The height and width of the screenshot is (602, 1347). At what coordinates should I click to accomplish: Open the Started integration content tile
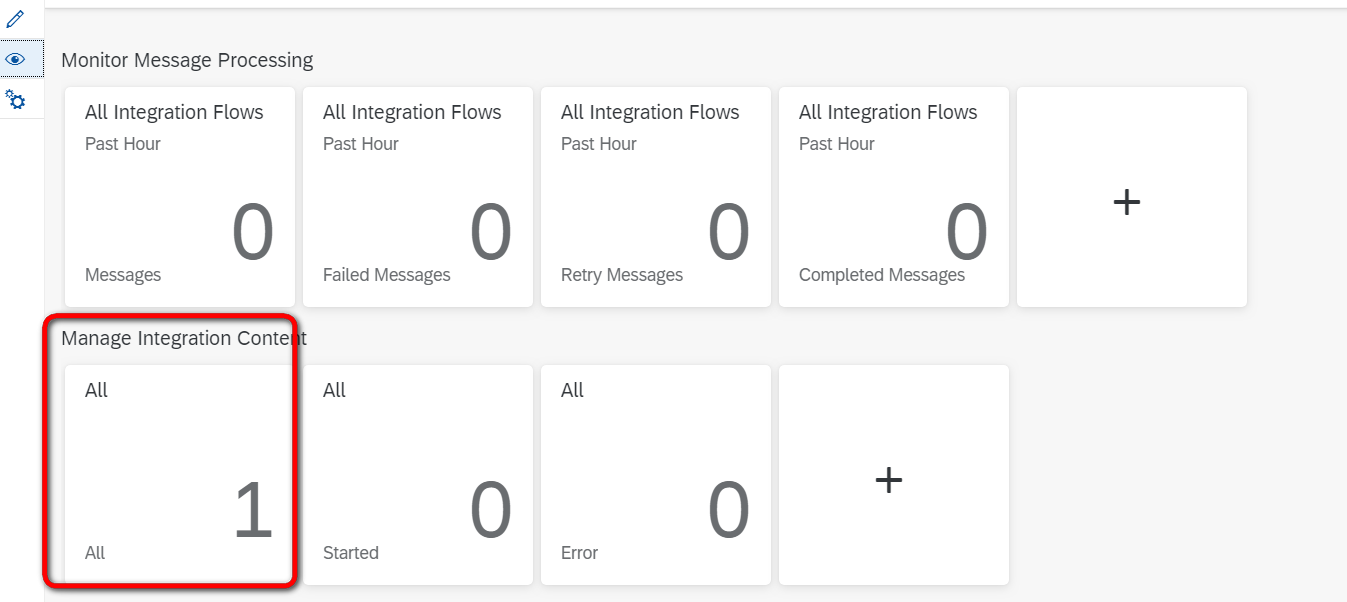pyautogui.click(x=417, y=475)
